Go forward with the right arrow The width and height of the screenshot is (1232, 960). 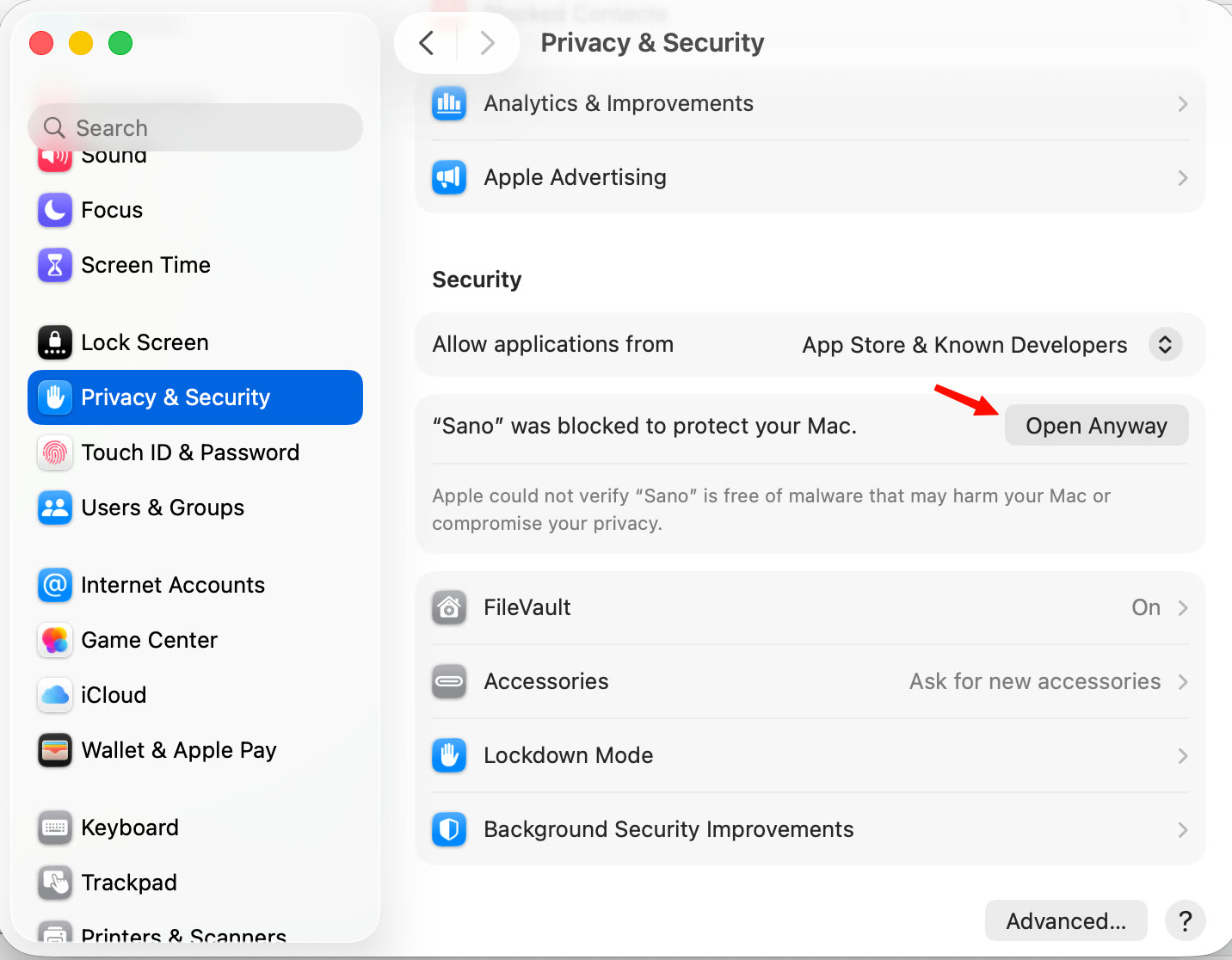[x=488, y=43]
